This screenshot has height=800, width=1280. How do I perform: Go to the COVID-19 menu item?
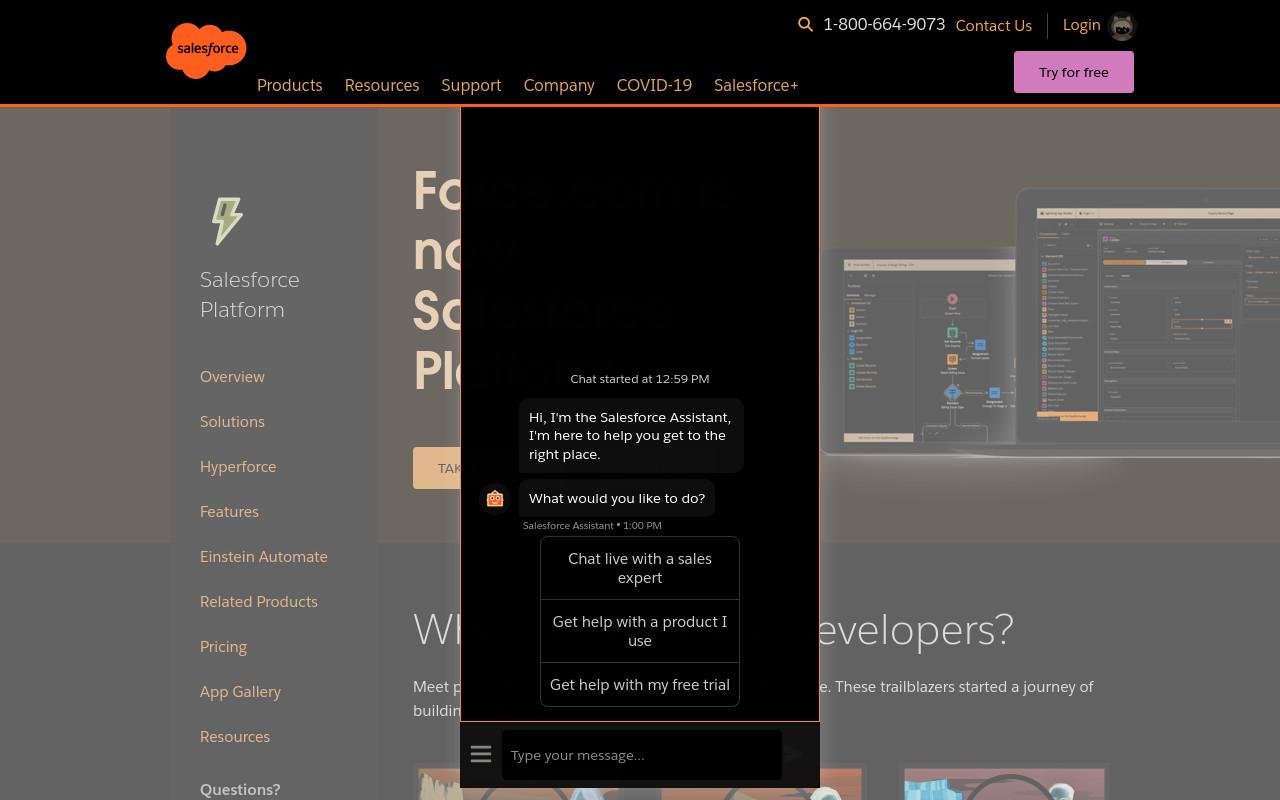[654, 85]
